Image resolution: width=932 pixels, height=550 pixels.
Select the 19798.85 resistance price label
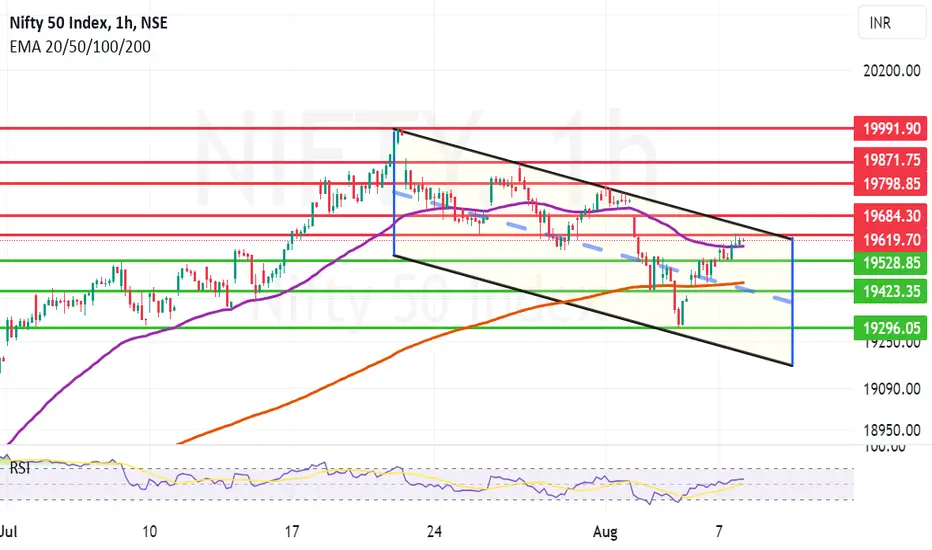coord(890,184)
